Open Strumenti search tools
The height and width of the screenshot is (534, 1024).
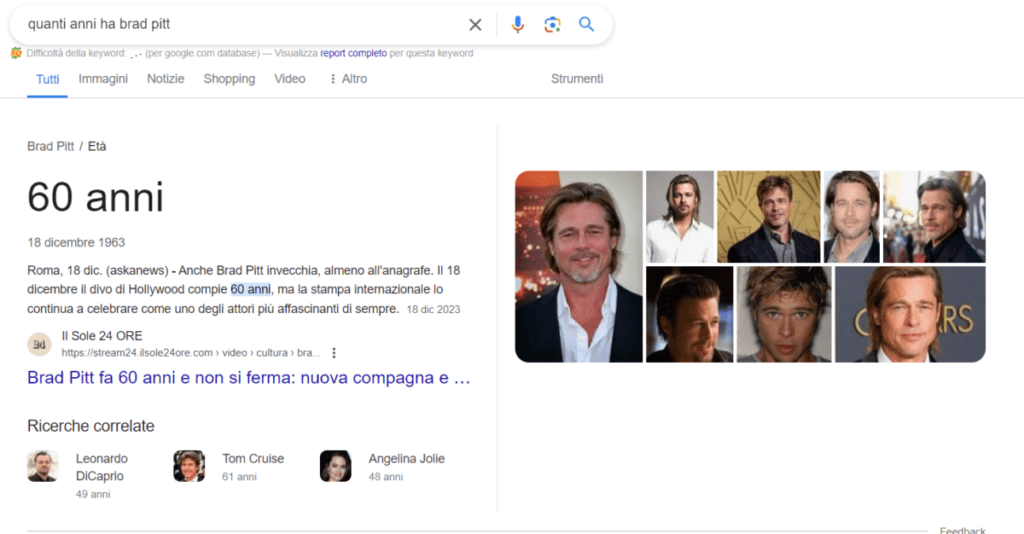[577, 79]
